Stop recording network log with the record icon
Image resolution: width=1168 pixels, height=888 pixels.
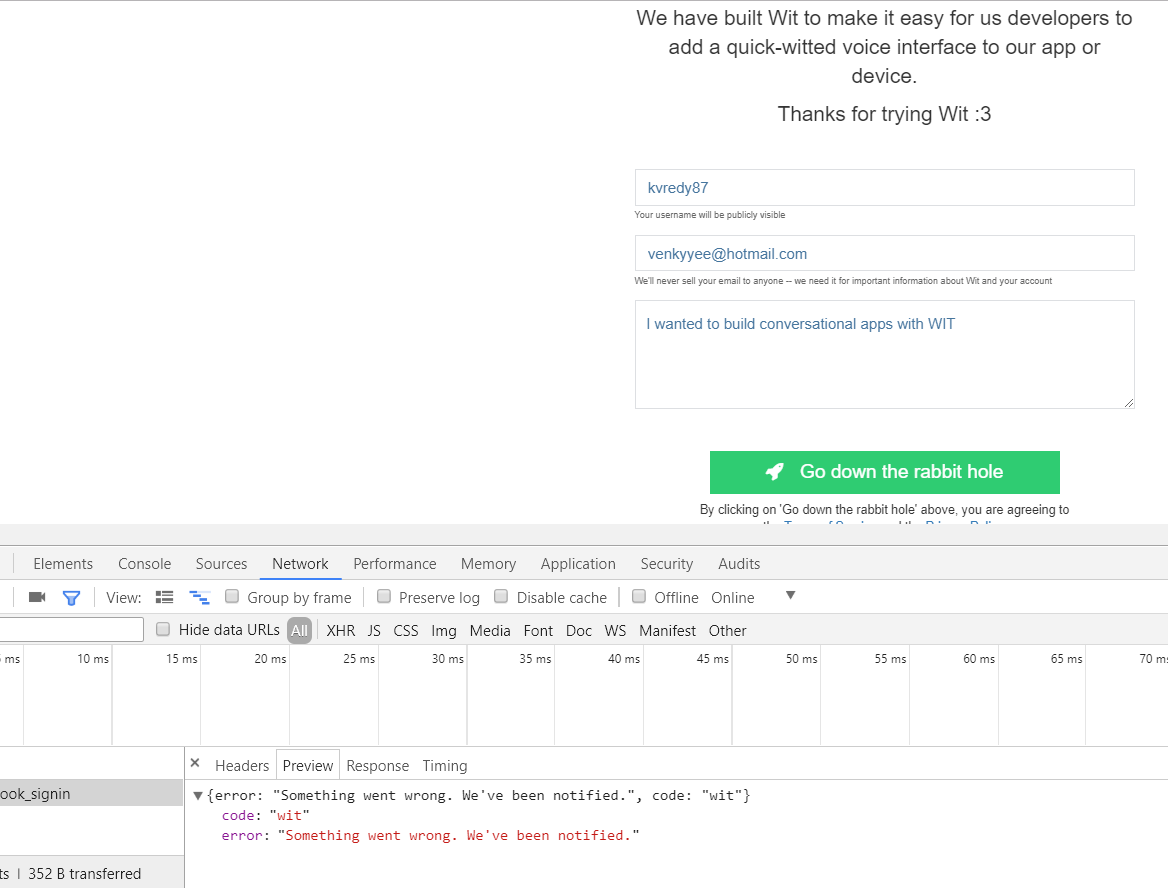click(x=37, y=597)
